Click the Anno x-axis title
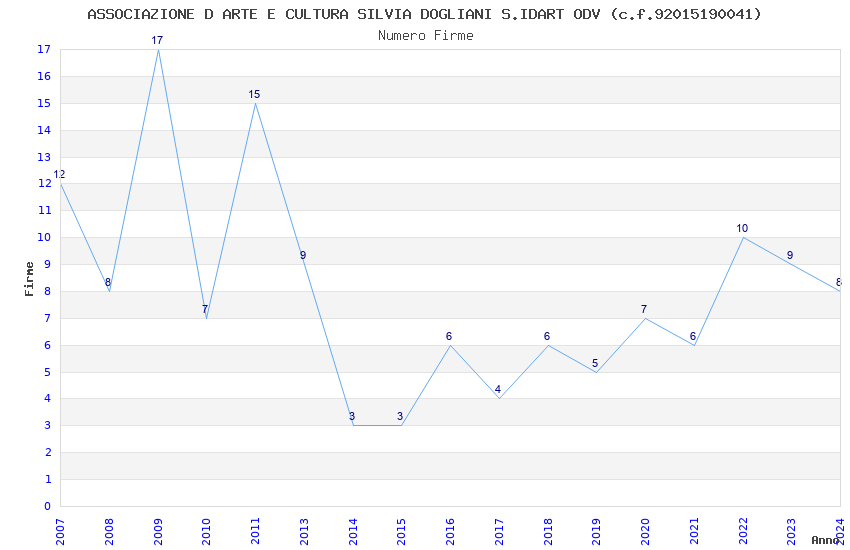 click(825, 540)
